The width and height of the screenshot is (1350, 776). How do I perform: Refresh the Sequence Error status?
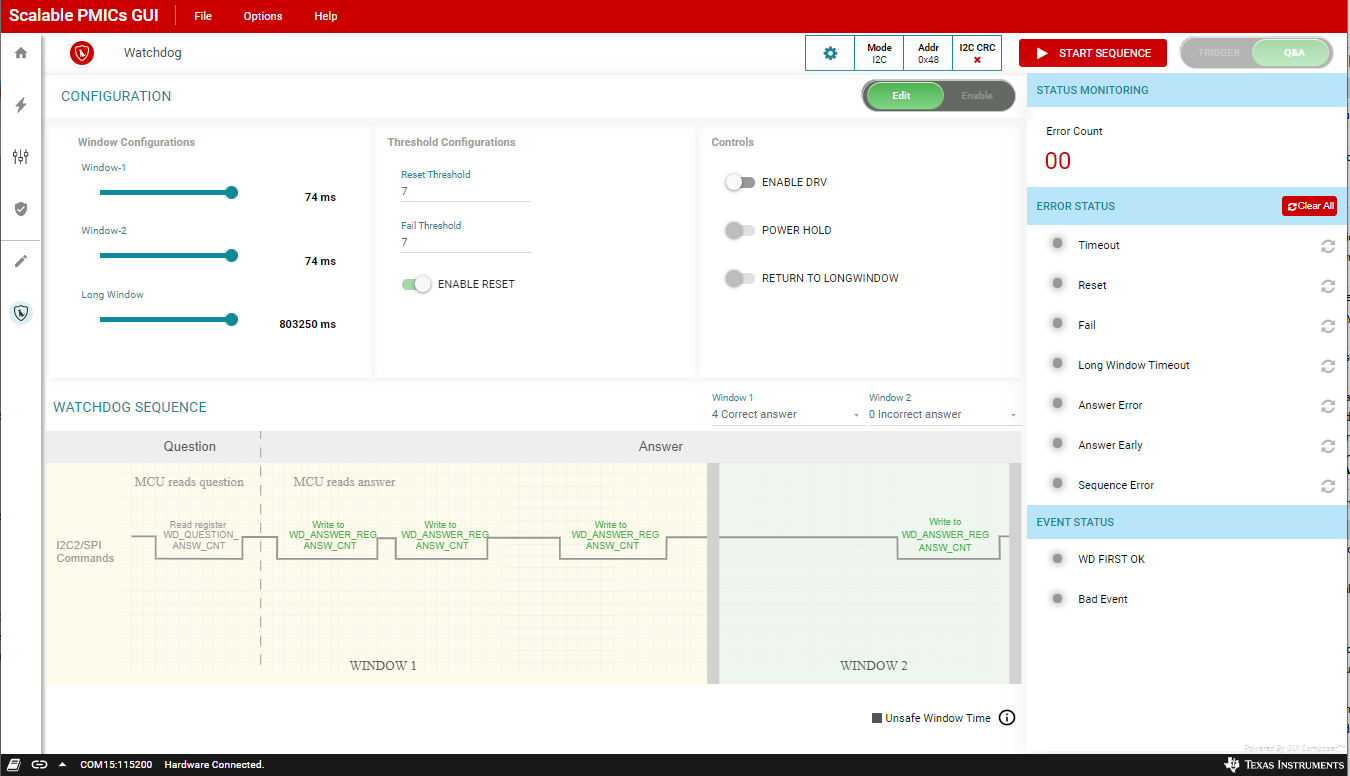[x=1328, y=486]
